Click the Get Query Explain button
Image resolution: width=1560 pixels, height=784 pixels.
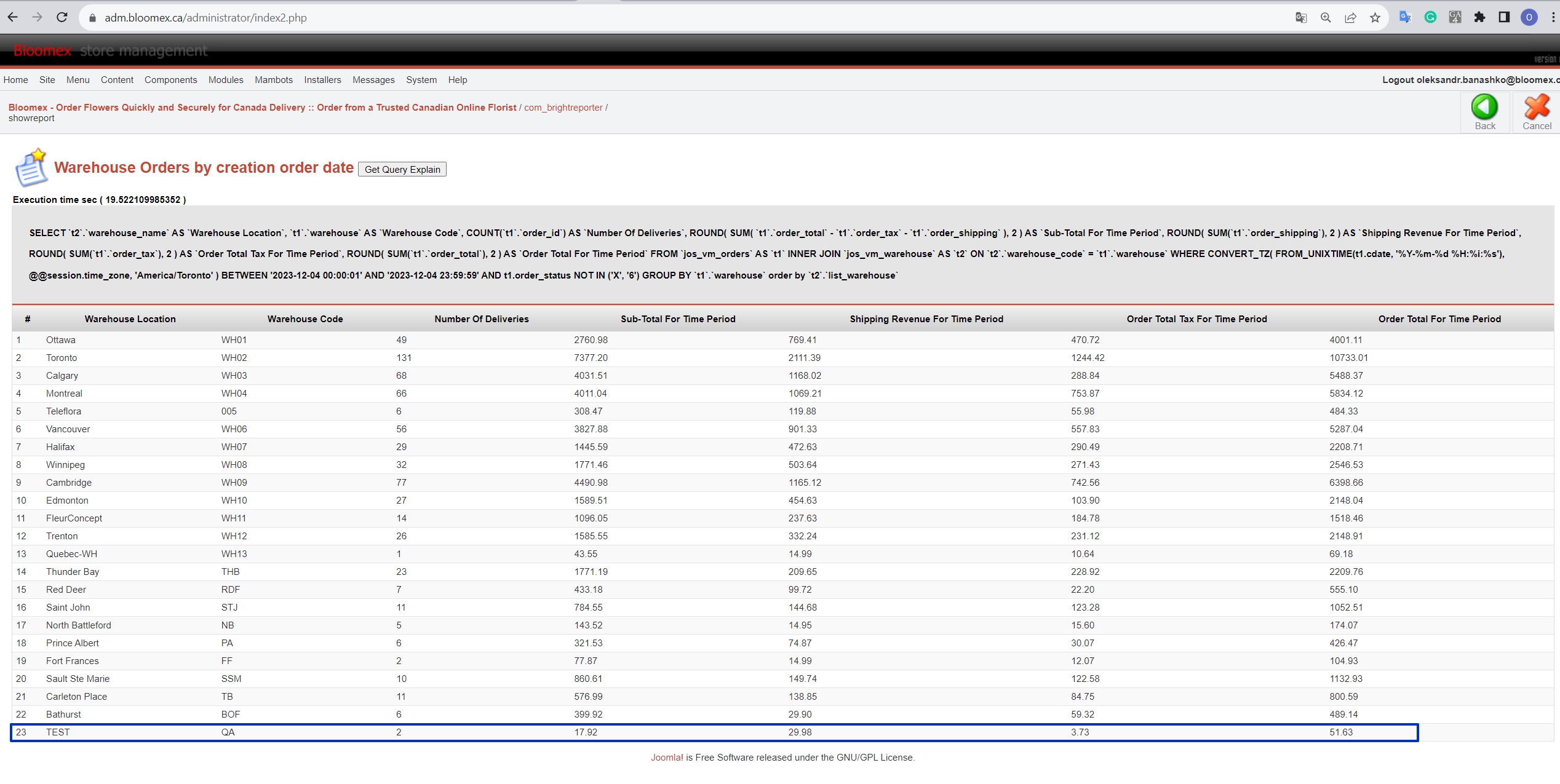[x=402, y=169]
